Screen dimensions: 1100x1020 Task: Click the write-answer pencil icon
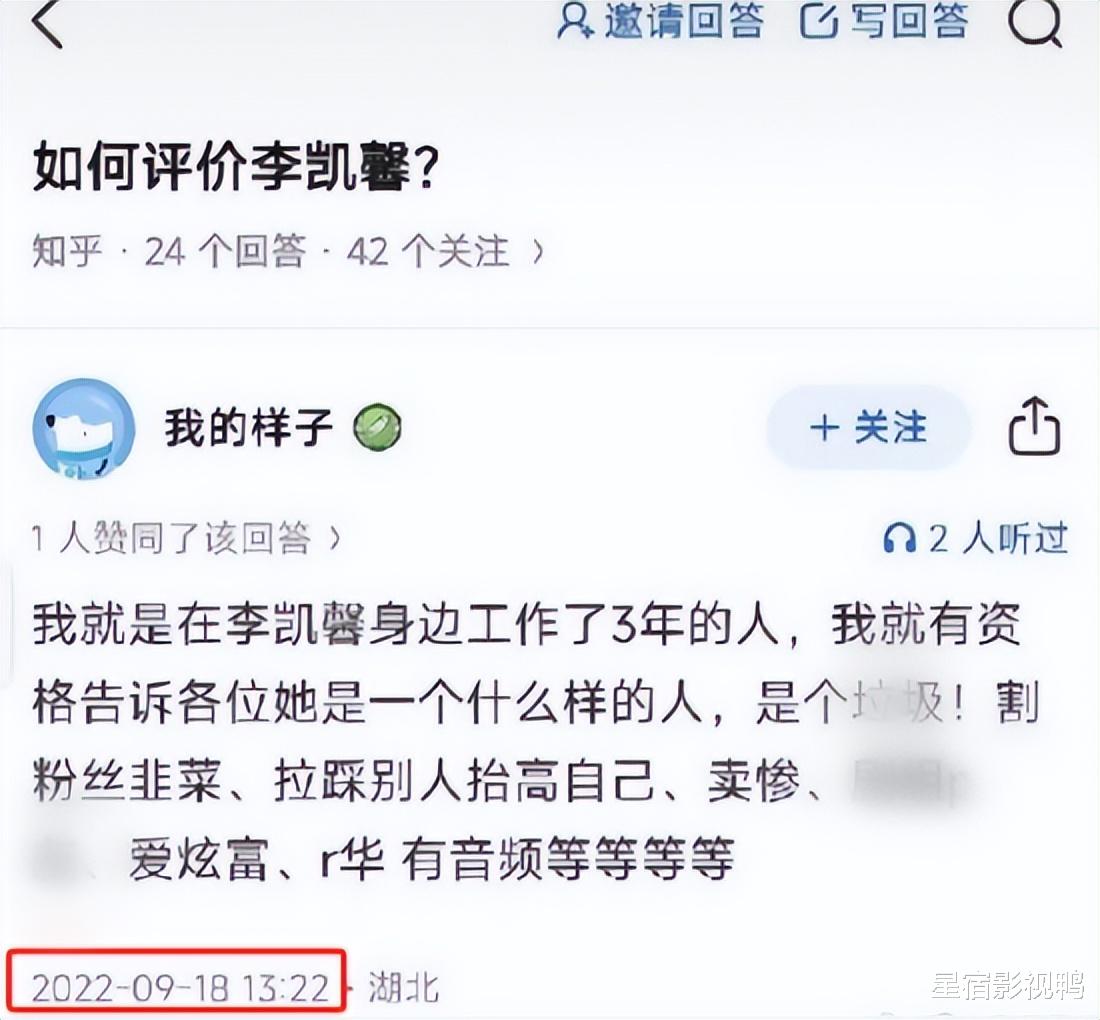pos(819,21)
